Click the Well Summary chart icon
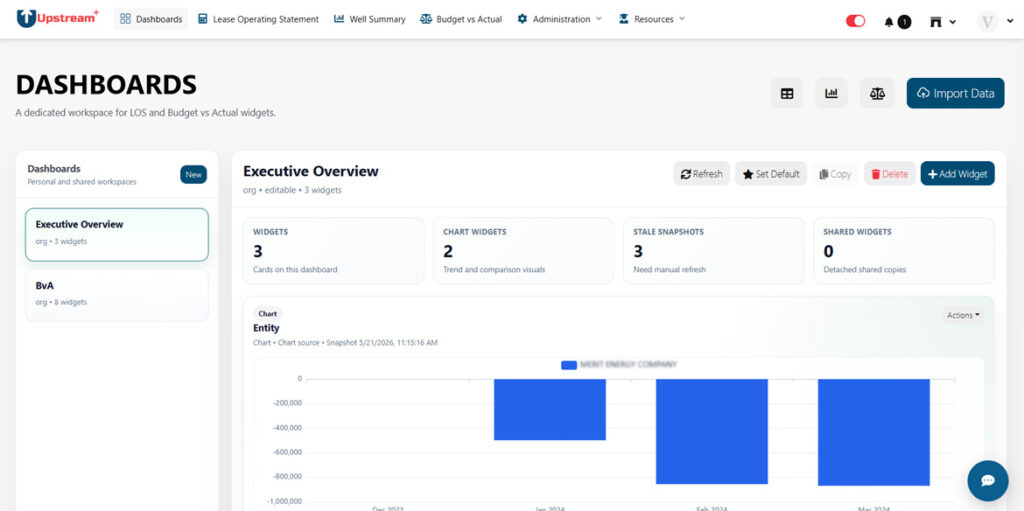Image resolution: width=1024 pixels, height=511 pixels. (339, 19)
